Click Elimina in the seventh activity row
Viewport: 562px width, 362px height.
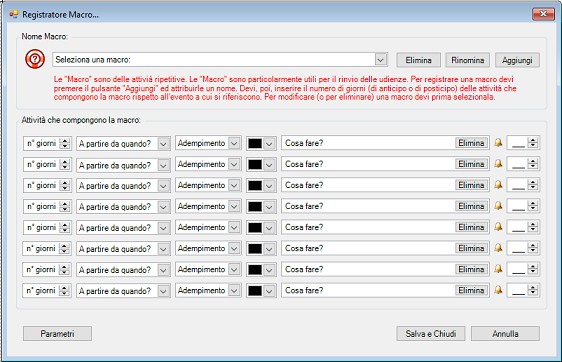pos(471,269)
